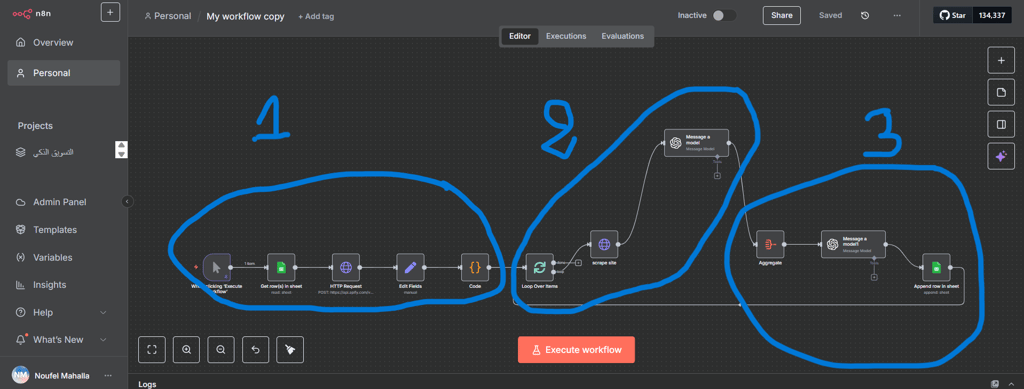Click the GitHub Star button

tap(953, 15)
